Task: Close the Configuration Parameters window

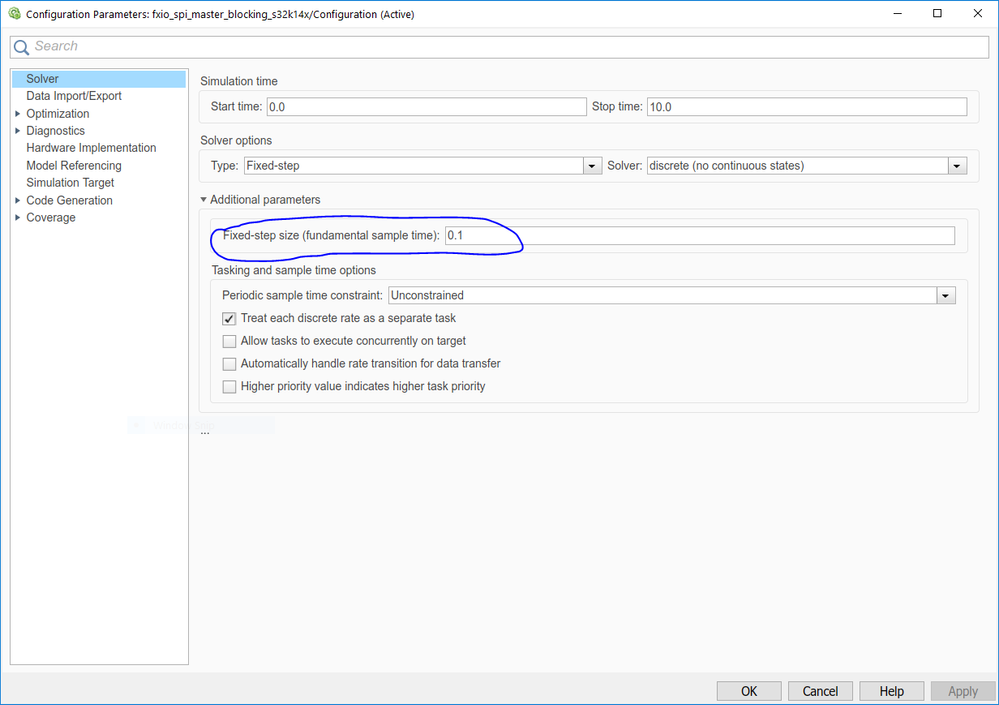Action: coord(977,13)
